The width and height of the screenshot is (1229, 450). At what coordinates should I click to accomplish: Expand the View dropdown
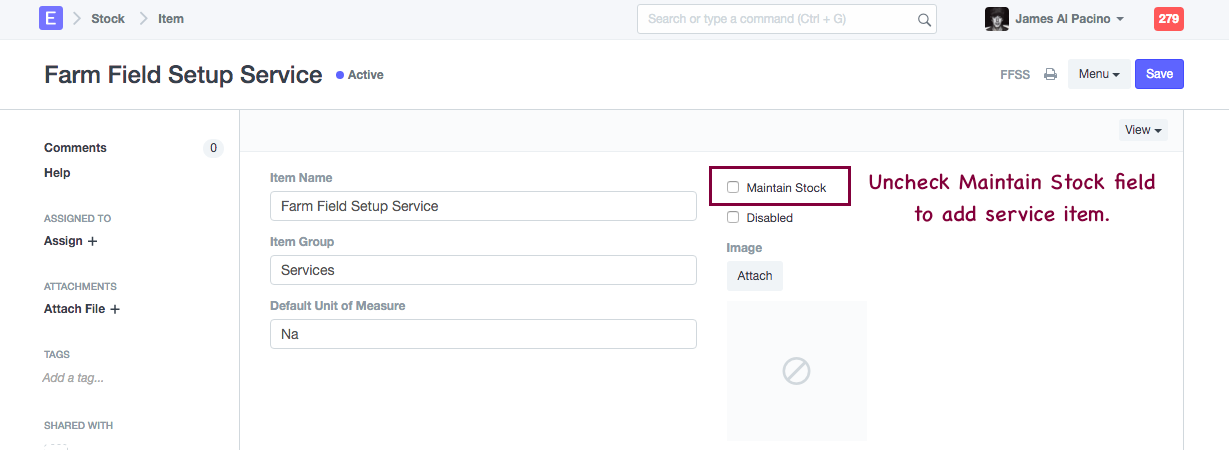[x=1143, y=130]
